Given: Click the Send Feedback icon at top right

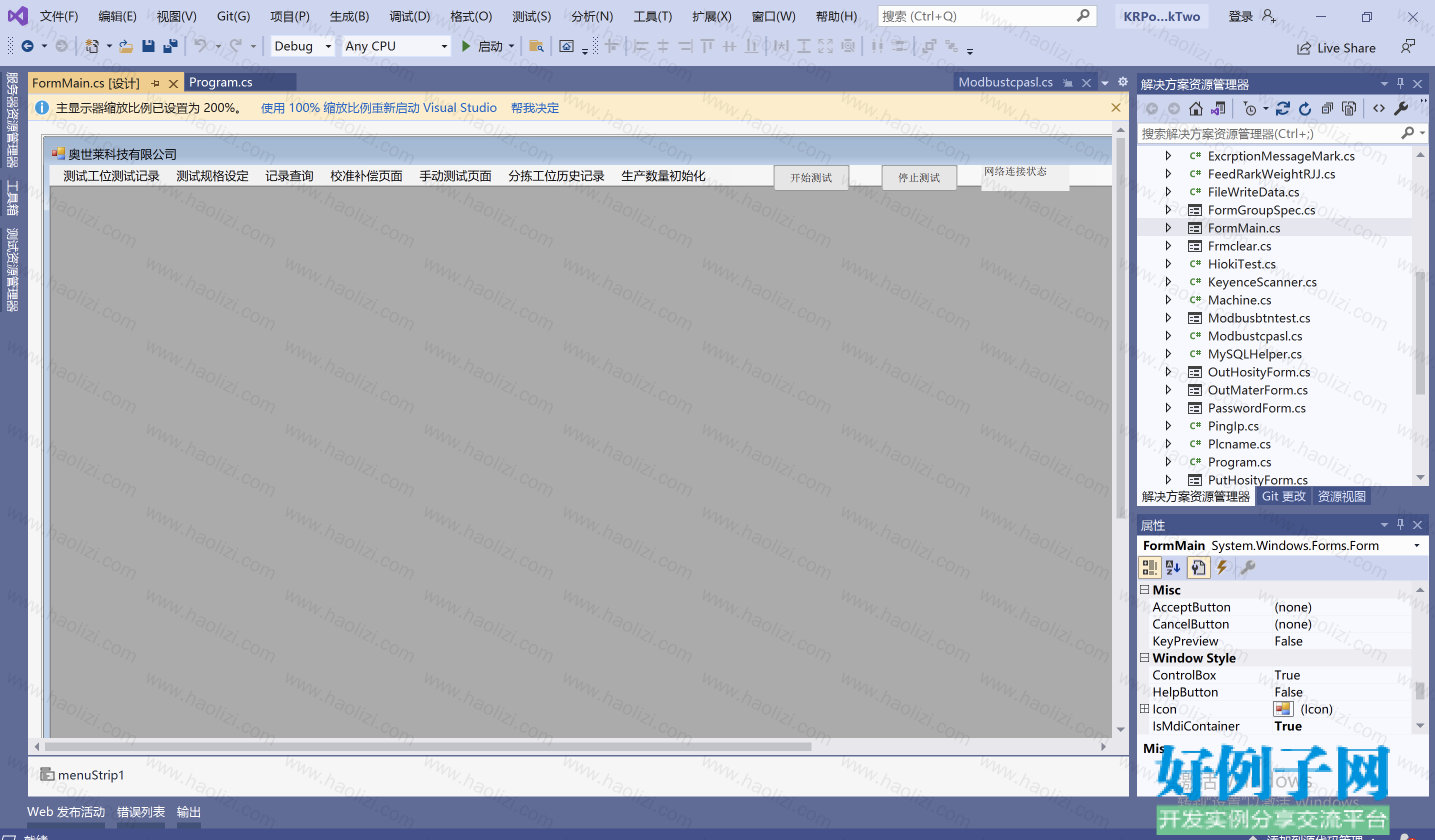Looking at the screenshot, I should click(x=1407, y=46).
